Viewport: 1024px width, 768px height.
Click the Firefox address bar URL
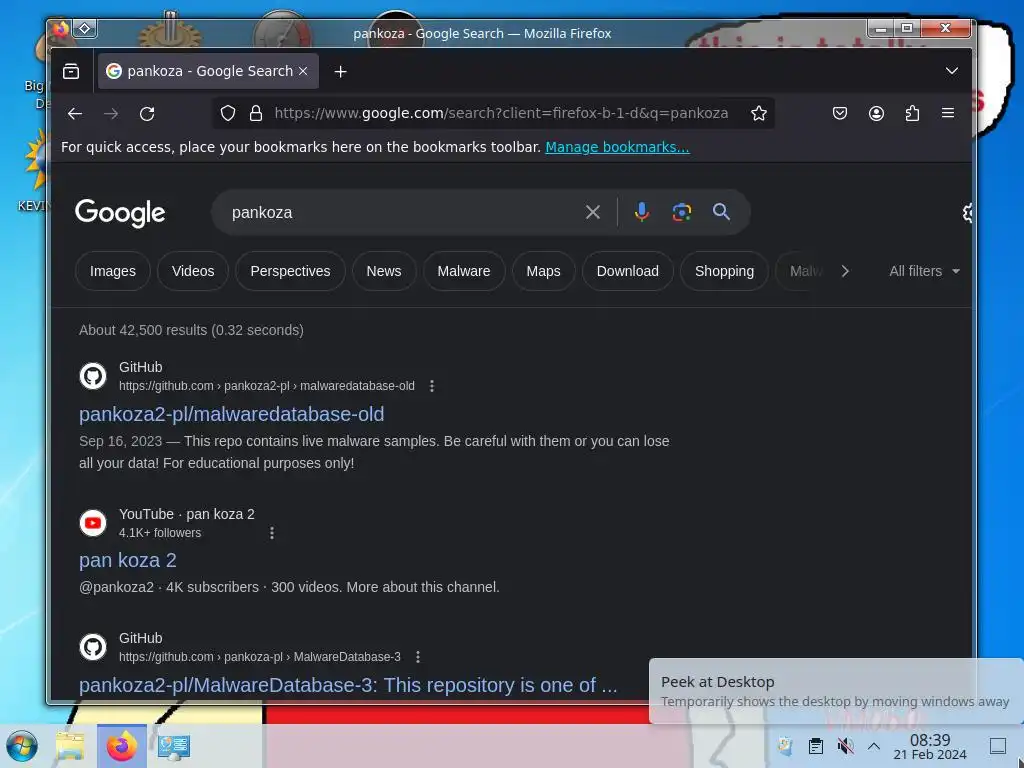point(501,114)
